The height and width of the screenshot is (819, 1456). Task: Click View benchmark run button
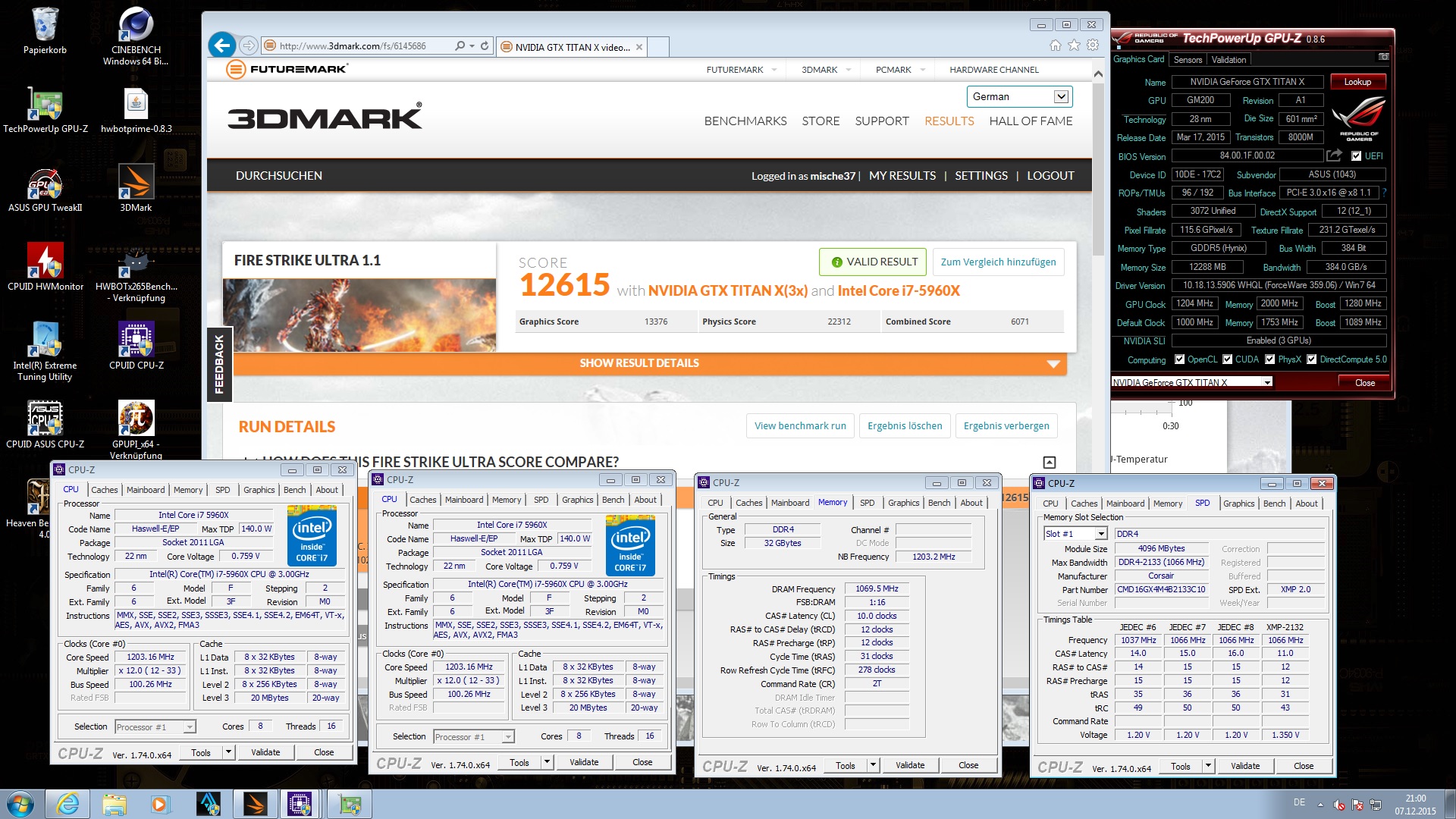800,425
